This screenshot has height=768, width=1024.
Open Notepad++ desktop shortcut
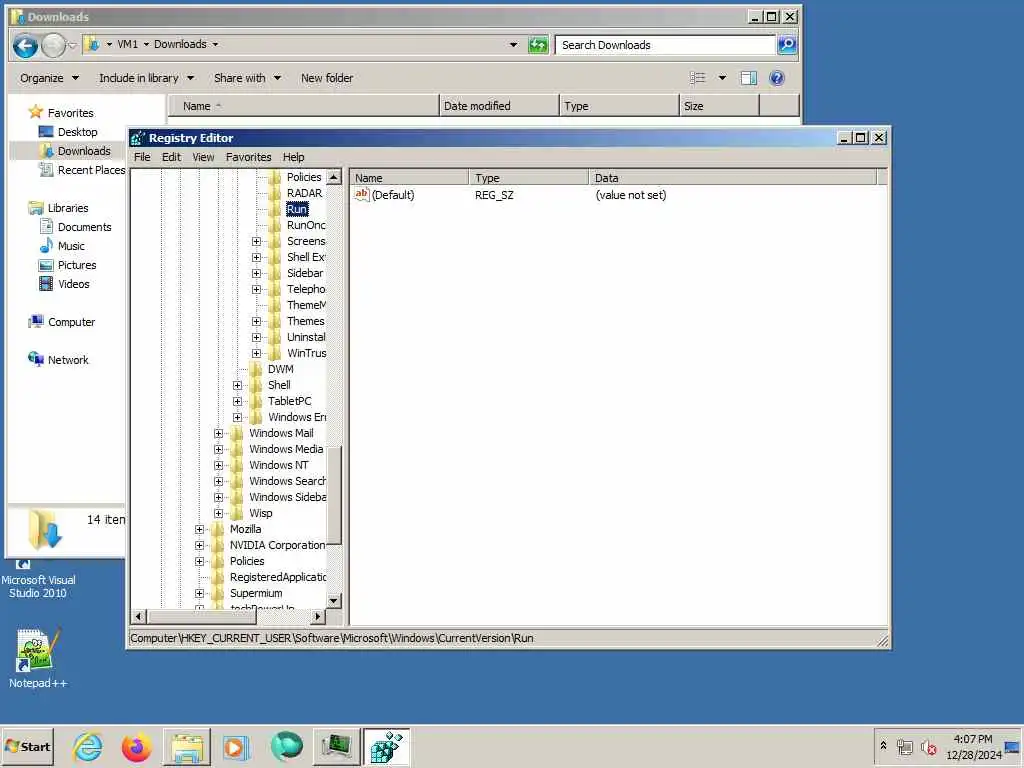[x=37, y=658]
